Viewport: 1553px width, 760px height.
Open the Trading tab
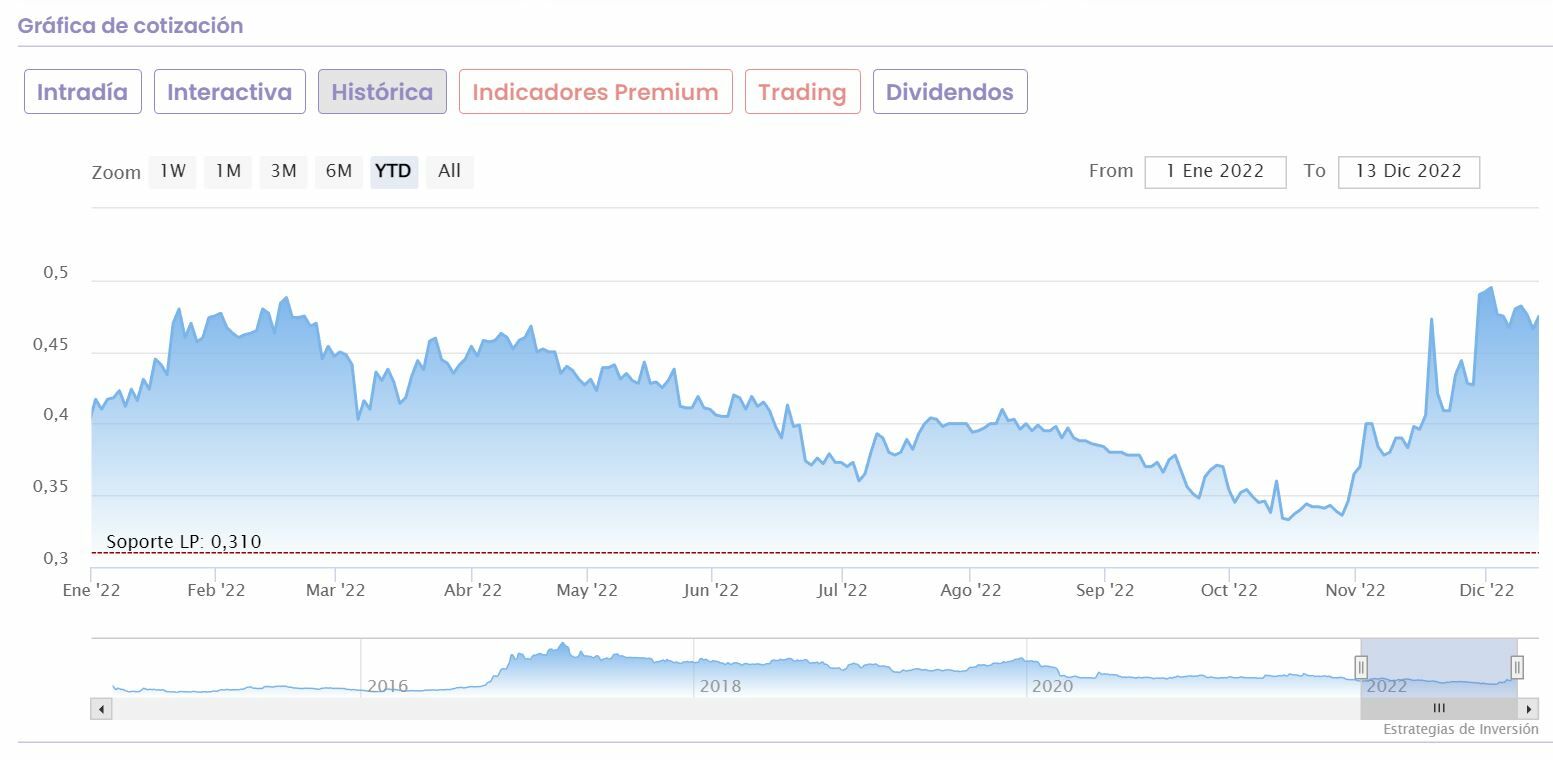click(802, 92)
